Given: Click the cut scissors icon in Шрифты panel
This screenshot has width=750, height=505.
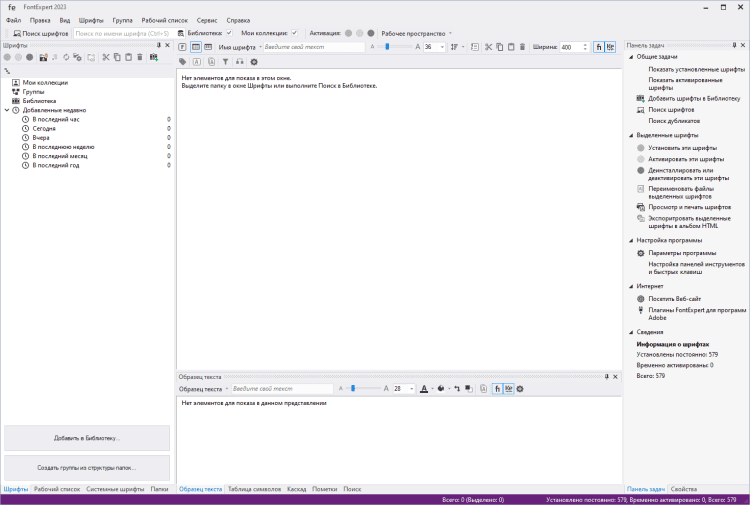Looking at the screenshot, I should coord(106,57).
